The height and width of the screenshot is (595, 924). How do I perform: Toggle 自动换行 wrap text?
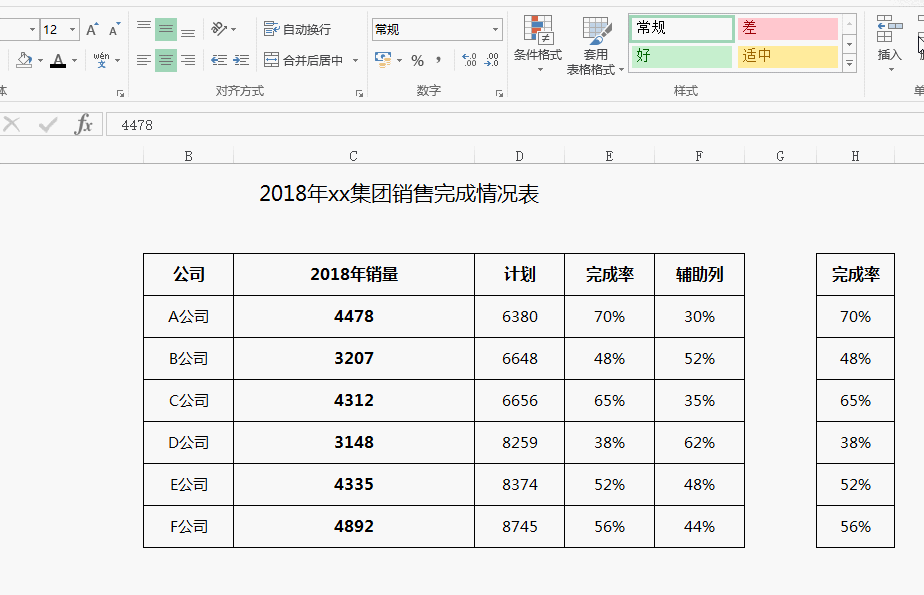point(297,29)
